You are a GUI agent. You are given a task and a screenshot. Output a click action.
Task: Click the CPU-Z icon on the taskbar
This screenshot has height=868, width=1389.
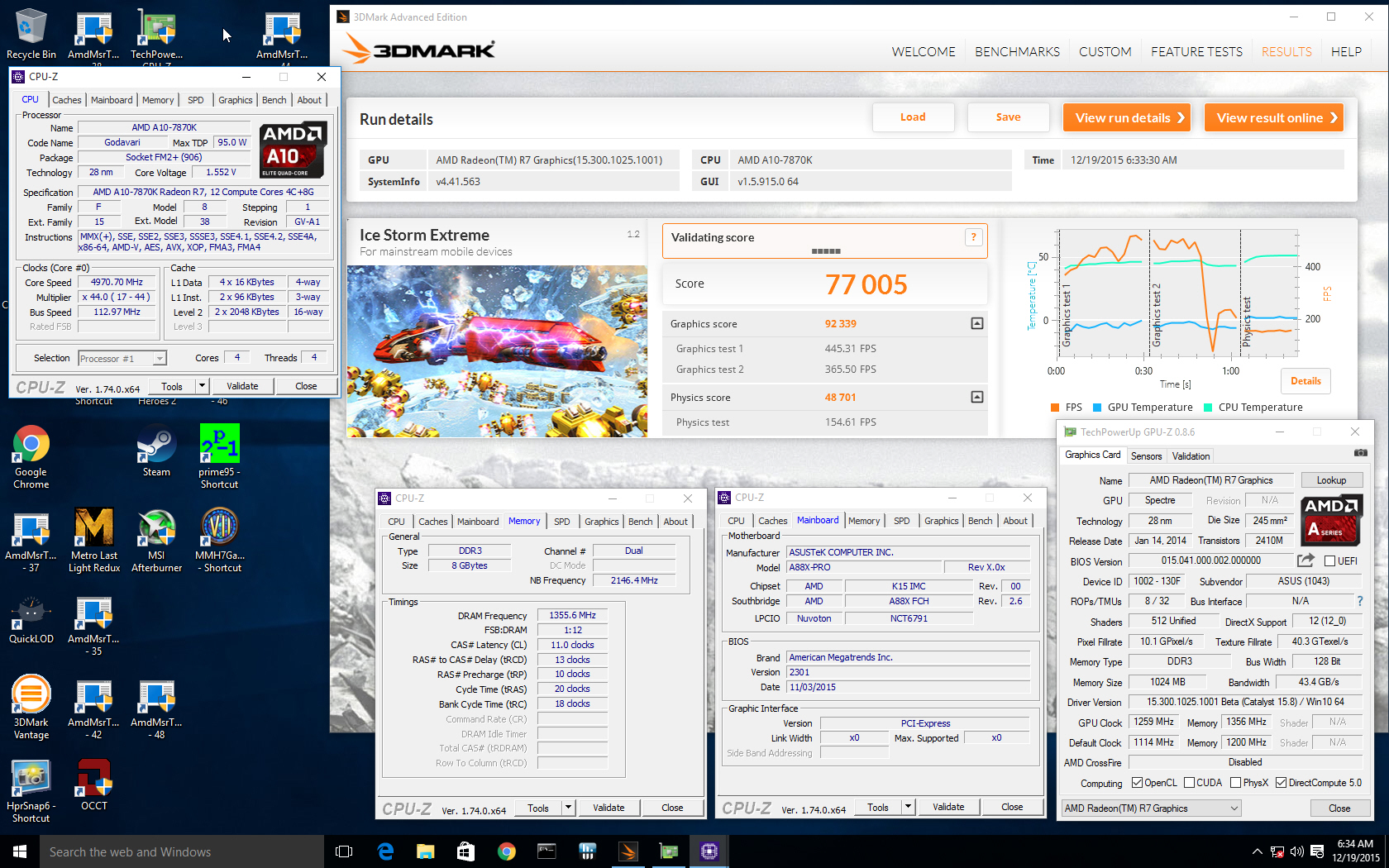pyautogui.click(x=709, y=851)
